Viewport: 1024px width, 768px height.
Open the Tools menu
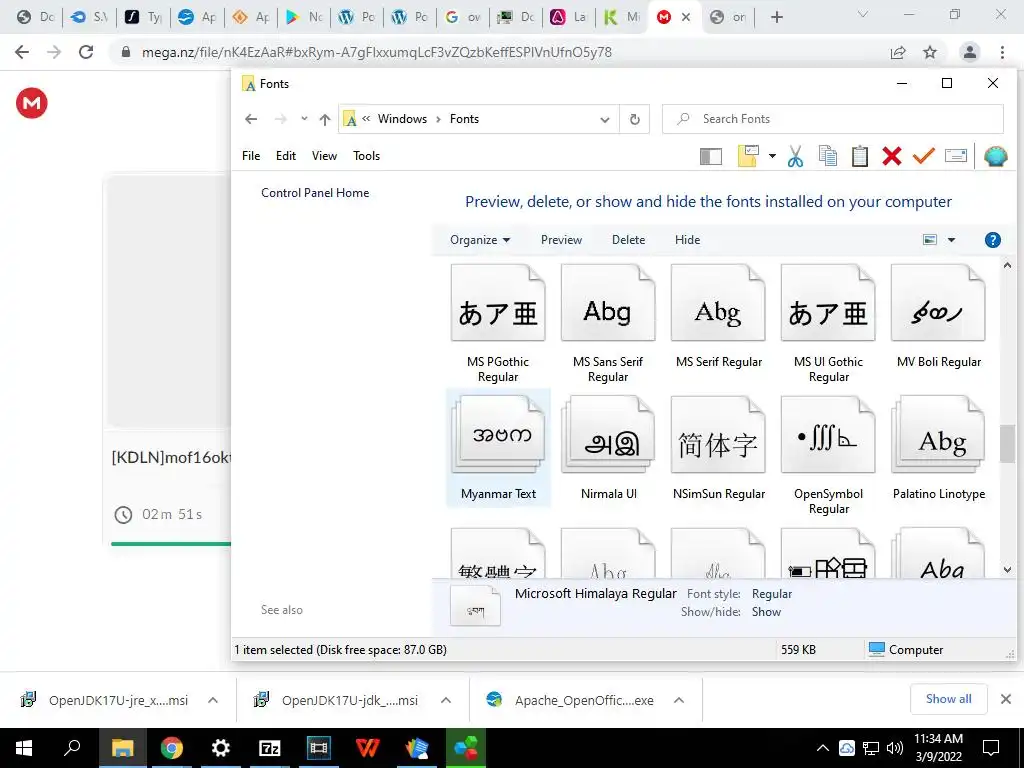[366, 155]
